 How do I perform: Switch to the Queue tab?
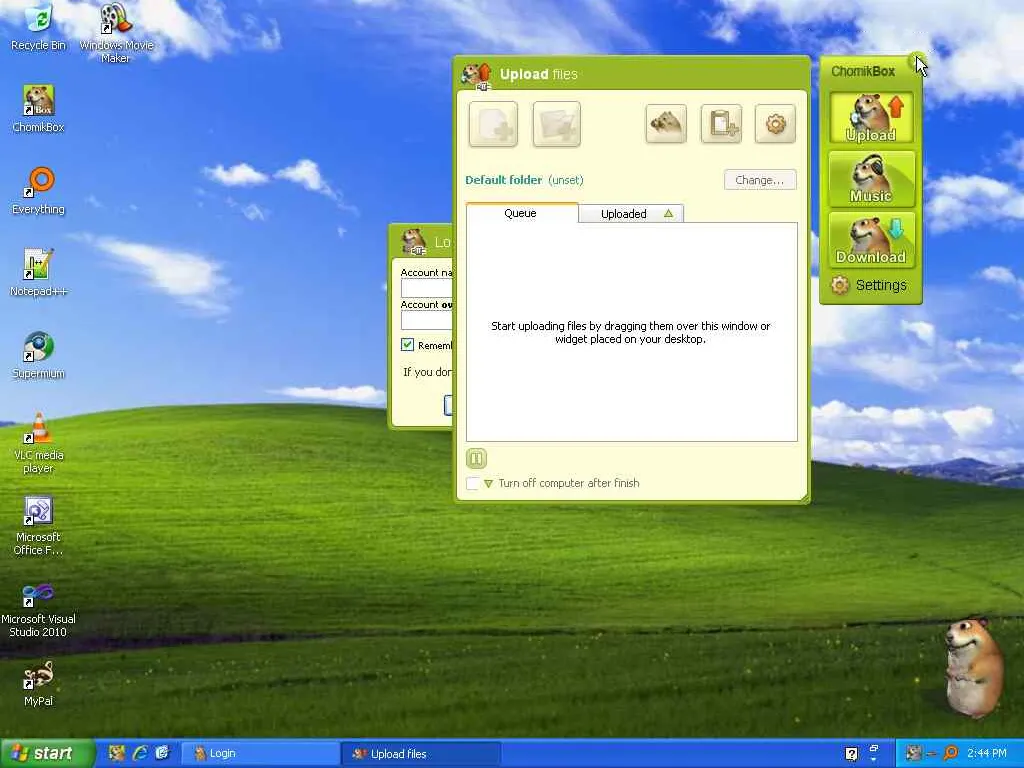521,213
